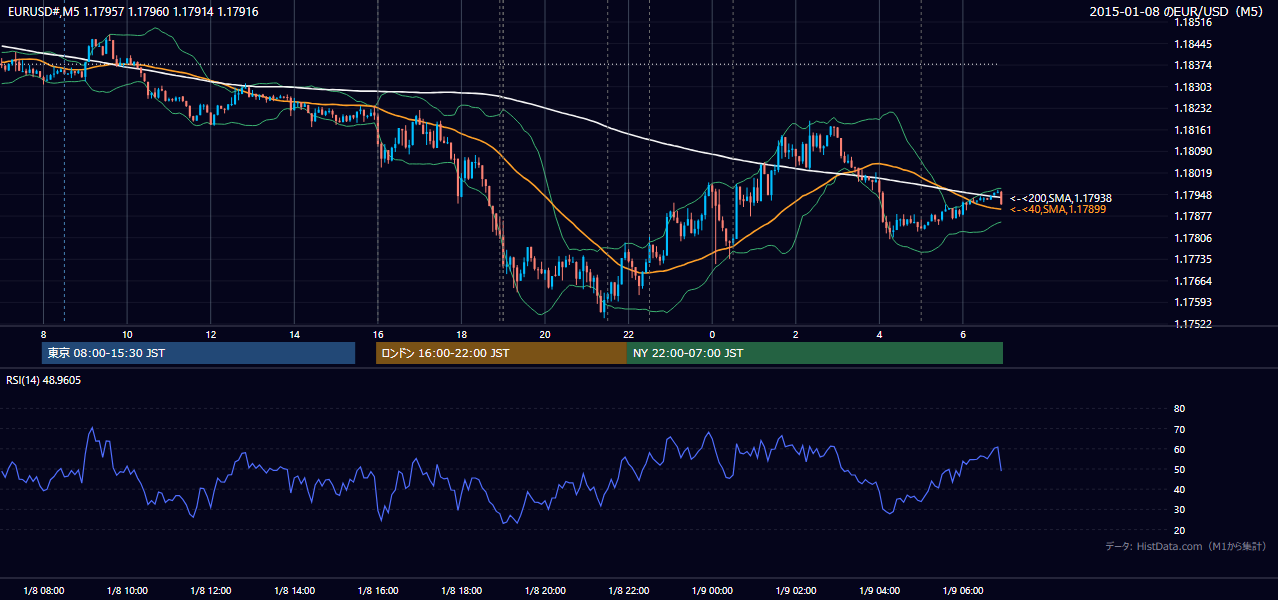Click the bottom date label 1/8 16:00

pos(378,591)
